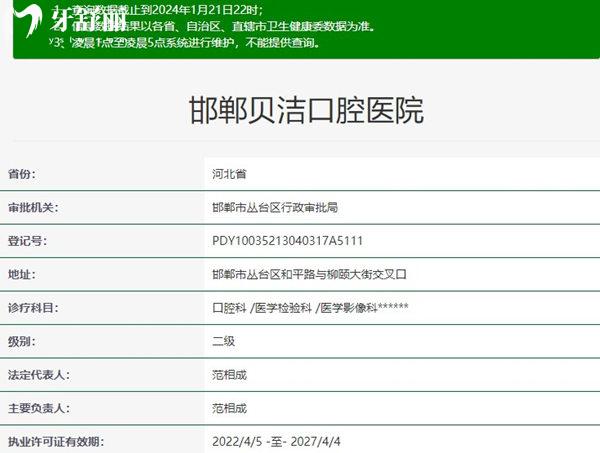Click the departments list starting with 口腔科

pyautogui.click(x=310, y=308)
